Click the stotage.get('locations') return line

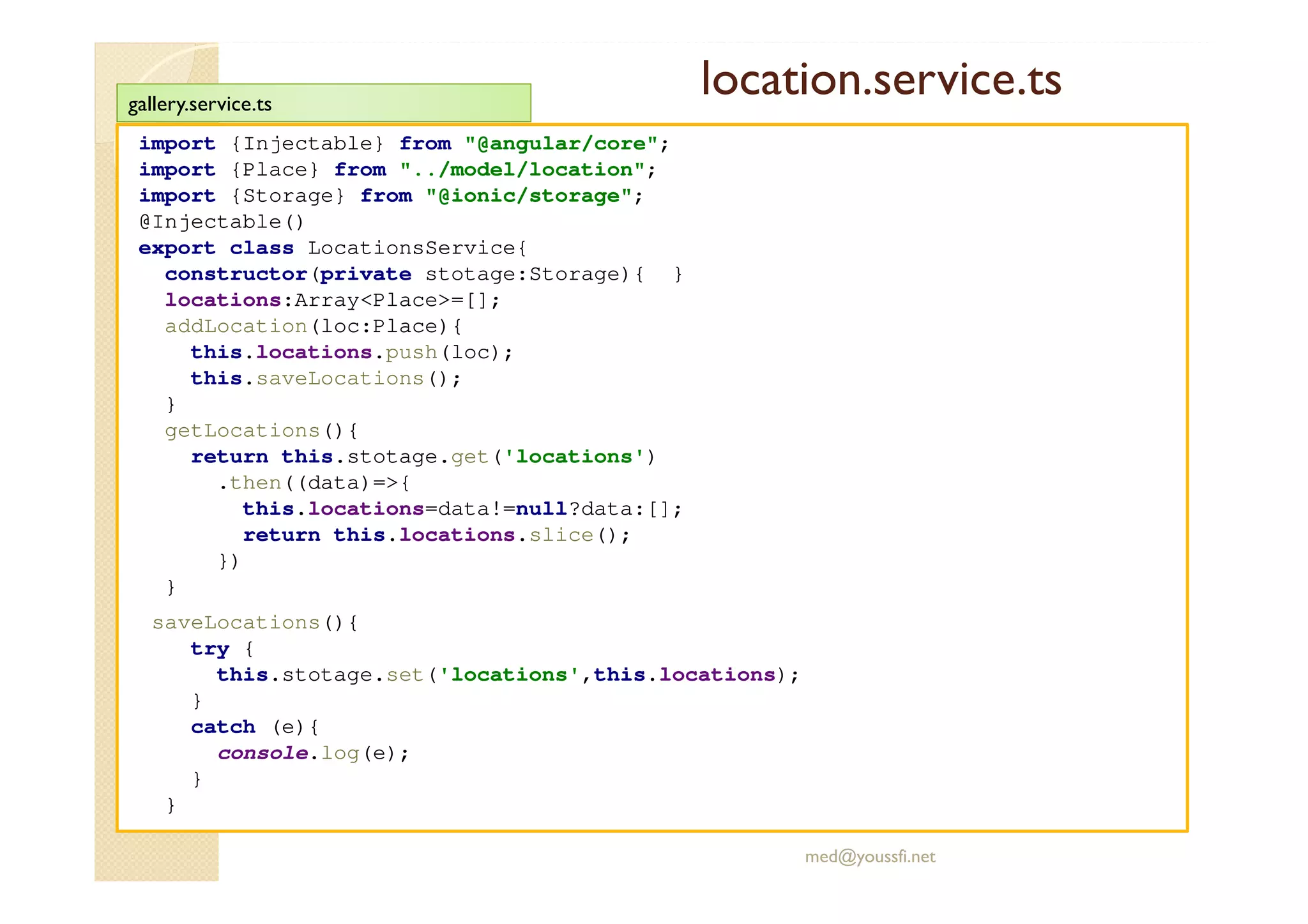tap(423, 457)
